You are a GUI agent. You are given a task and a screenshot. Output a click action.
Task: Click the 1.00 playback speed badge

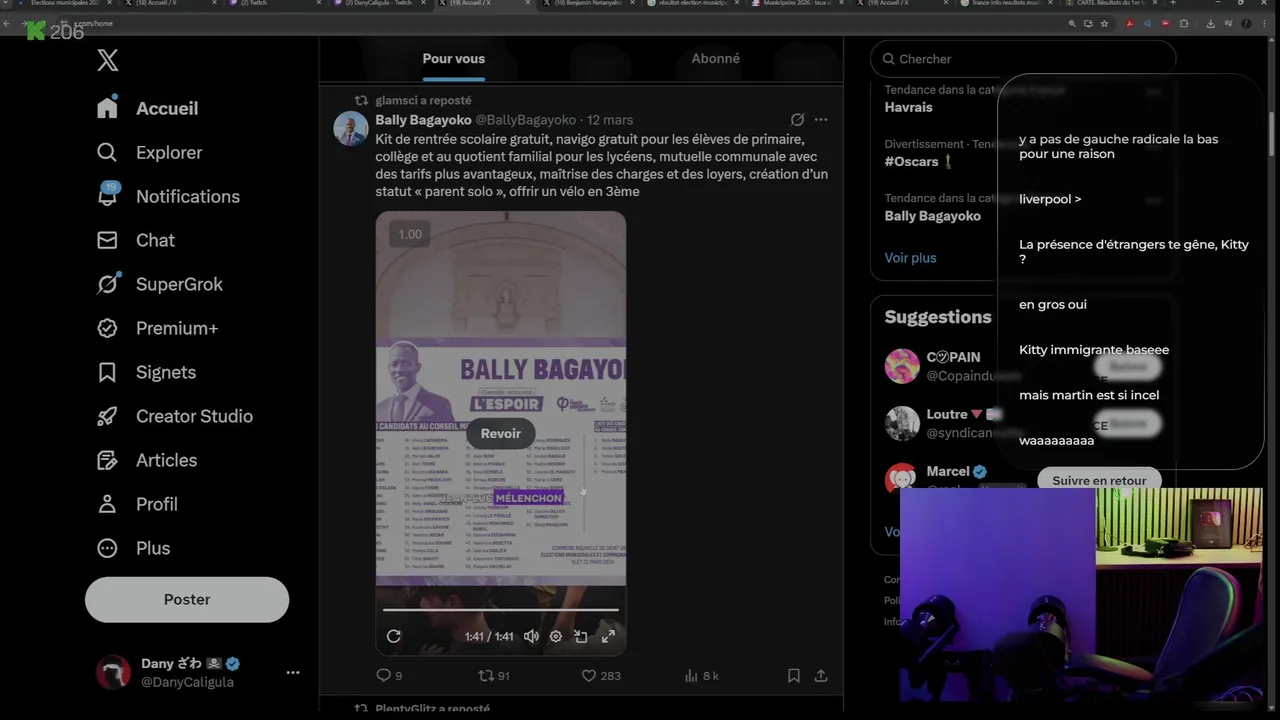click(x=410, y=234)
